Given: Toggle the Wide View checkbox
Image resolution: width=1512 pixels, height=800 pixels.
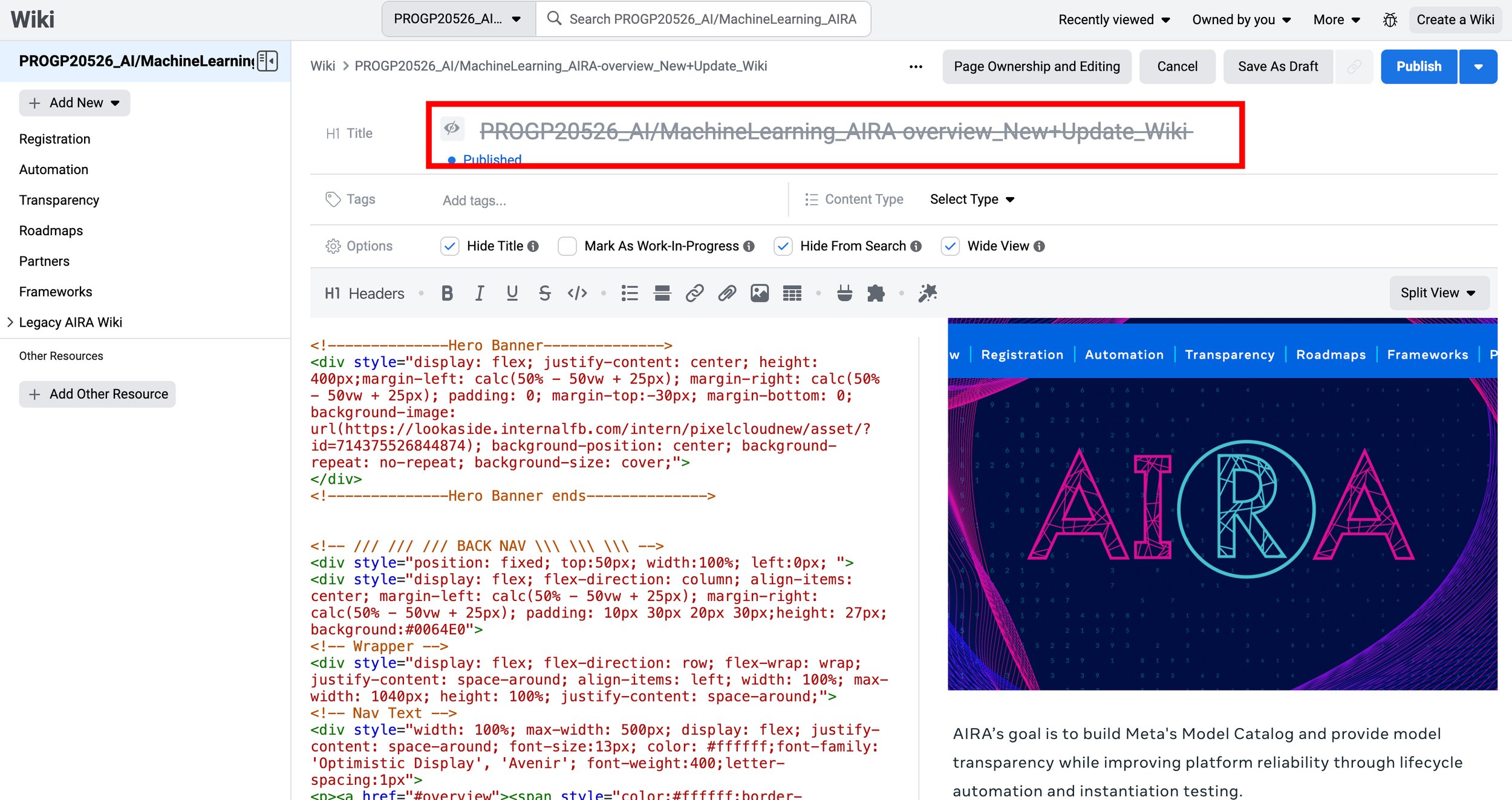Looking at the screenshot, I should (x=950, y=246).
